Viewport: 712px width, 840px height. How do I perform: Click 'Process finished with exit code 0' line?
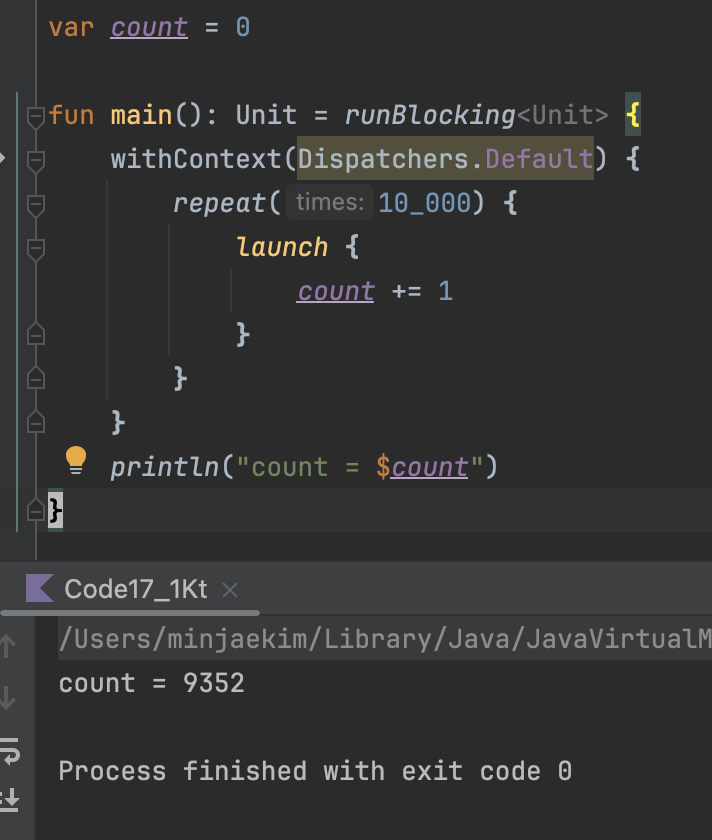point(315,771)
